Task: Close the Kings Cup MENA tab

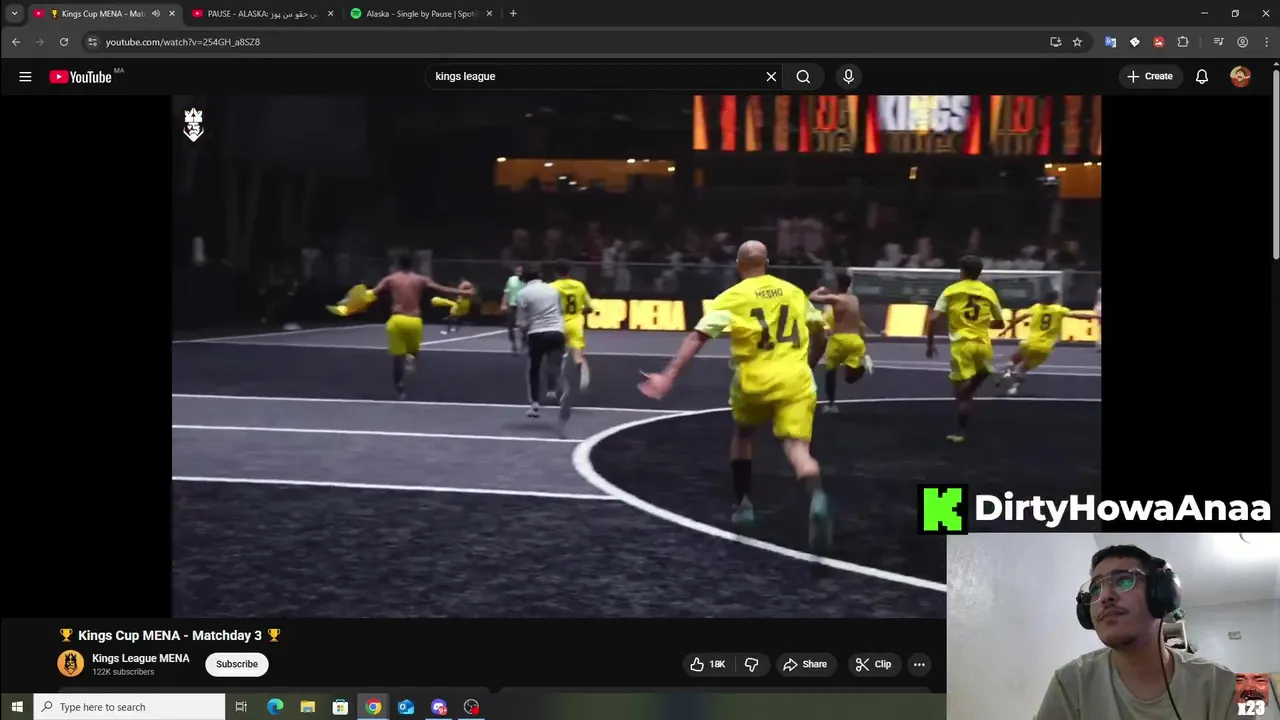Action: point(172,14)
